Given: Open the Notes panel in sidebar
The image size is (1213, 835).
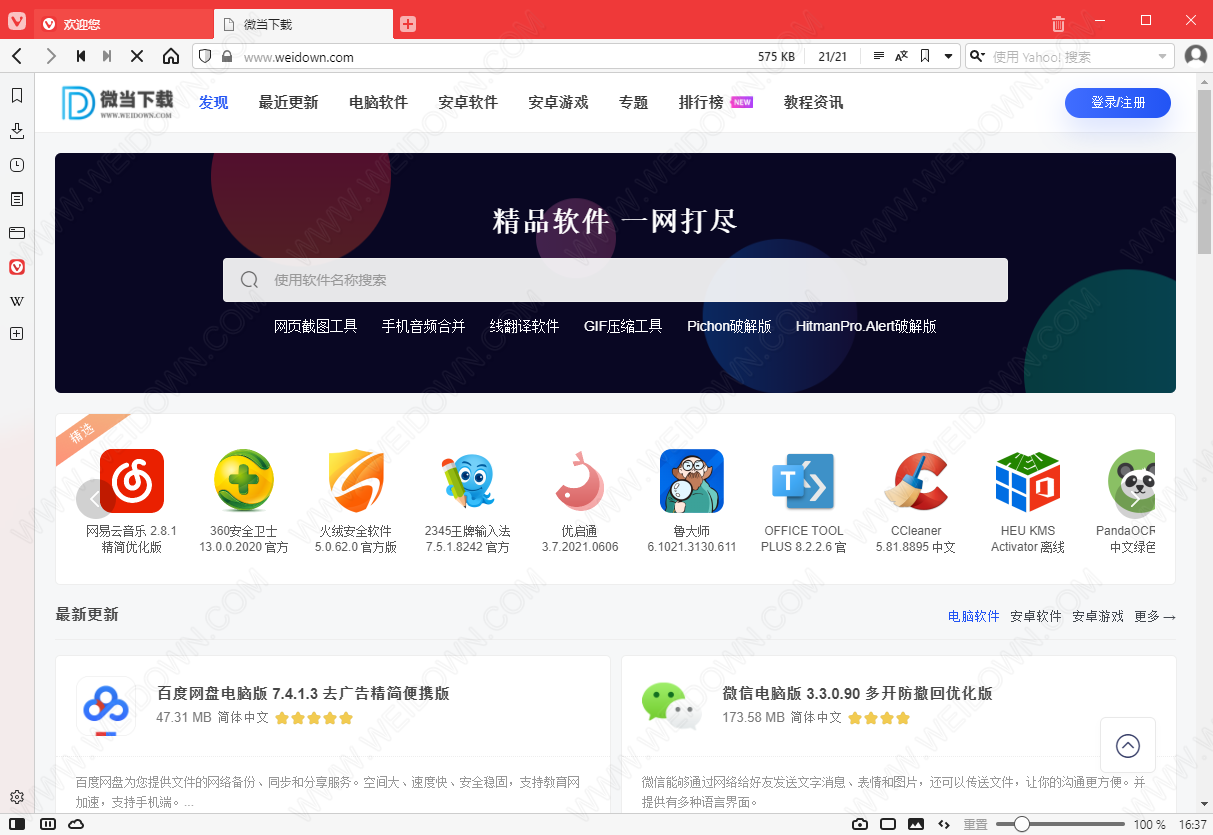Looking at the screenshot, I should click(x=17, y=199).
